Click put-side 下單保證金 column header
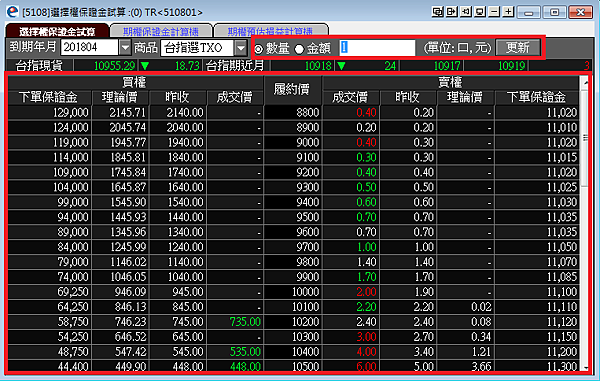 point(536,97)
